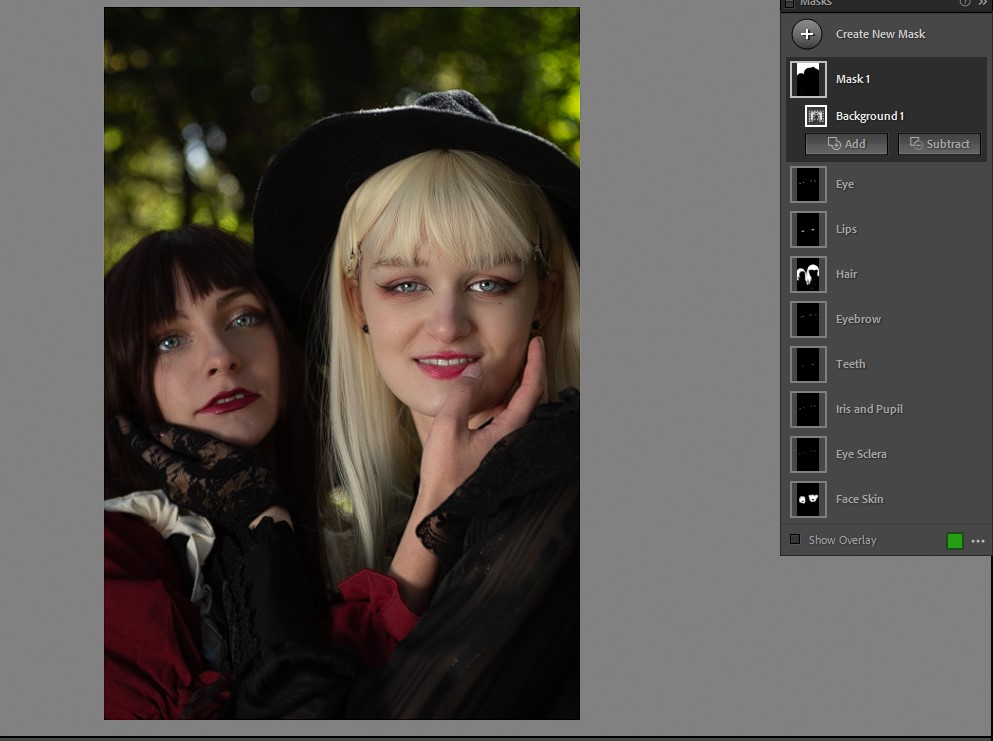Open the green overlay color swatch
The width and height of the screenshot is (993, 741).
[954, 541]
